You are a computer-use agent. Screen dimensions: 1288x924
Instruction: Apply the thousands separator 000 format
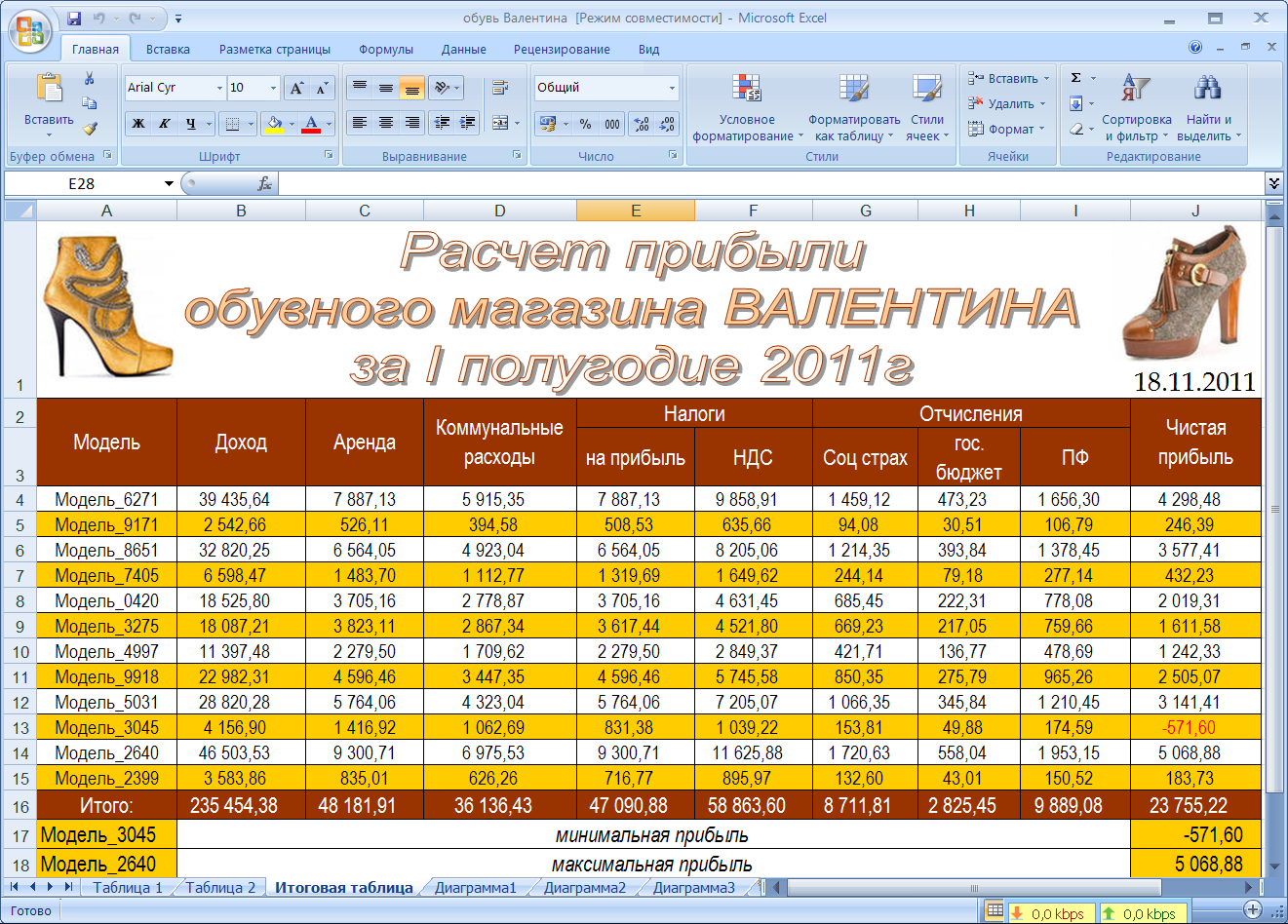pos(612,124)
